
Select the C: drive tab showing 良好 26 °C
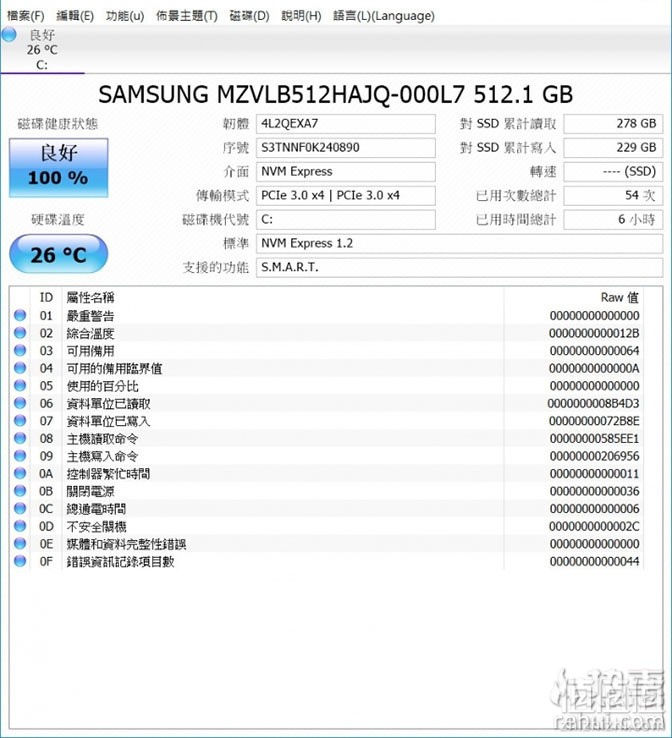[x=42, y=49]
